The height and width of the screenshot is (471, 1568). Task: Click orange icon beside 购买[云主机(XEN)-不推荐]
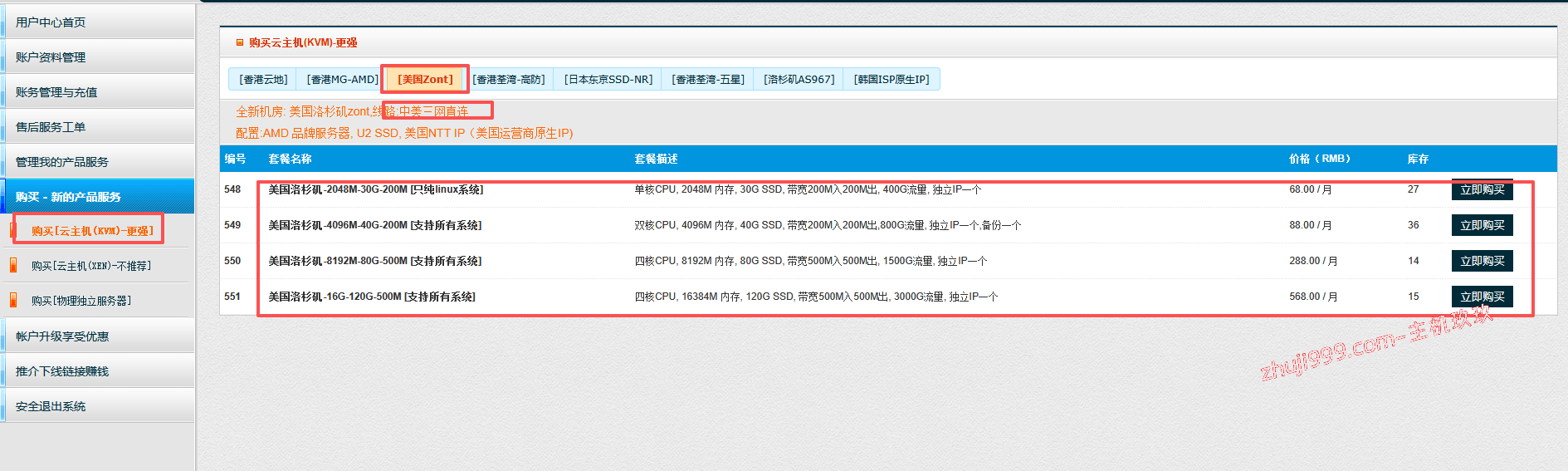tap(13, 266)
